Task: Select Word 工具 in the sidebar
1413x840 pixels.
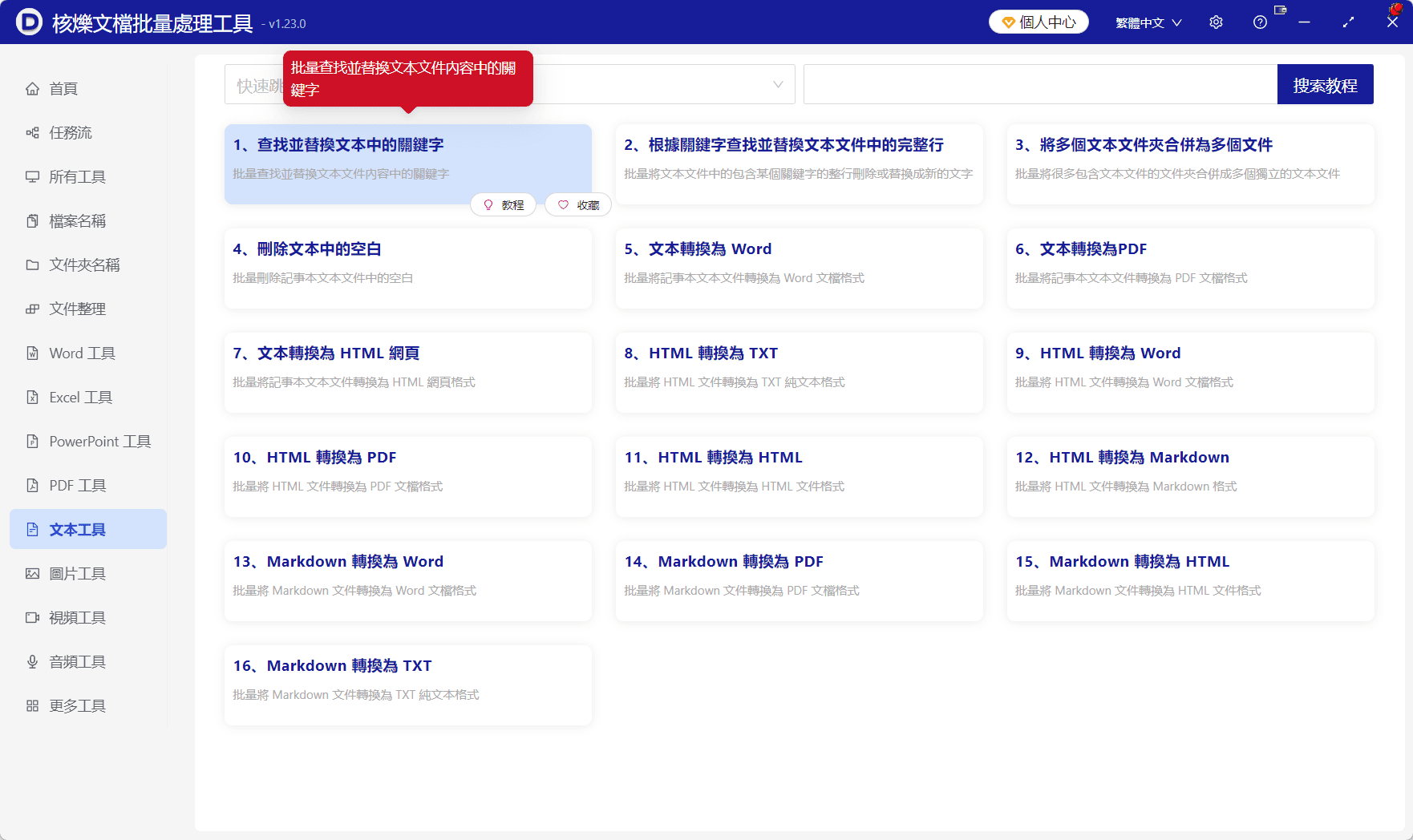Action: [88, 353]
